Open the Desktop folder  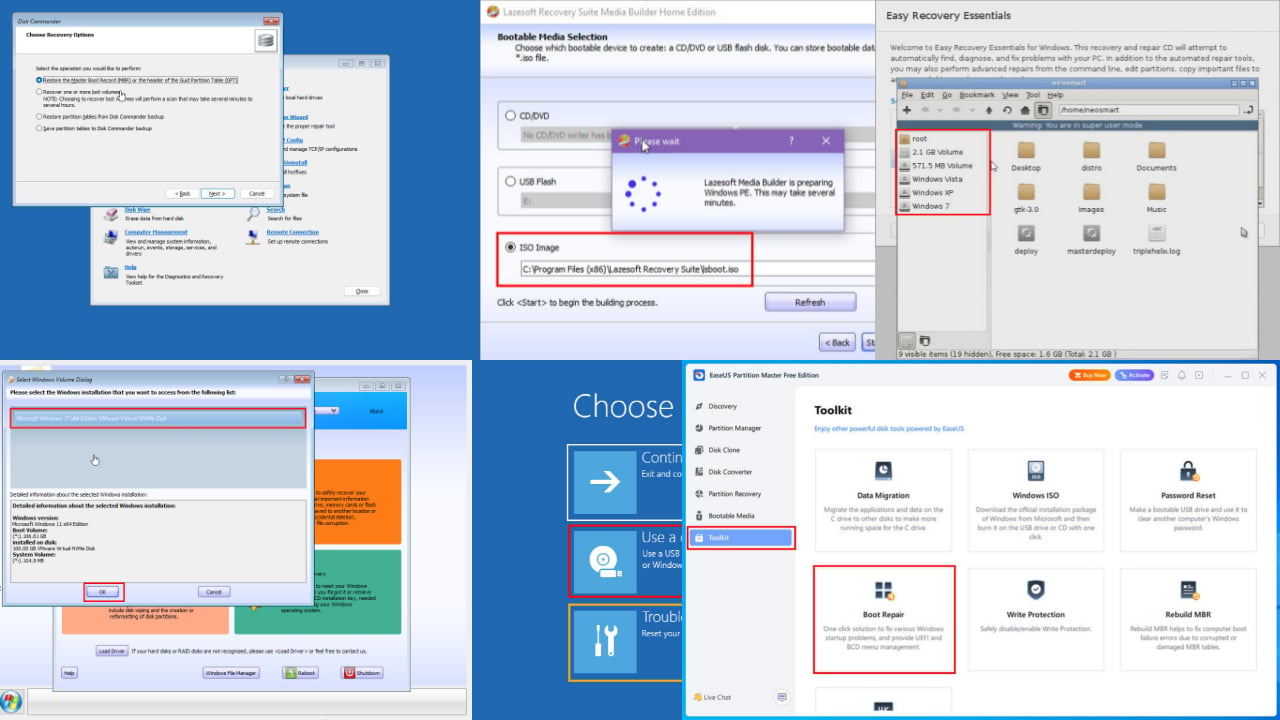[x=1026, y=156]
